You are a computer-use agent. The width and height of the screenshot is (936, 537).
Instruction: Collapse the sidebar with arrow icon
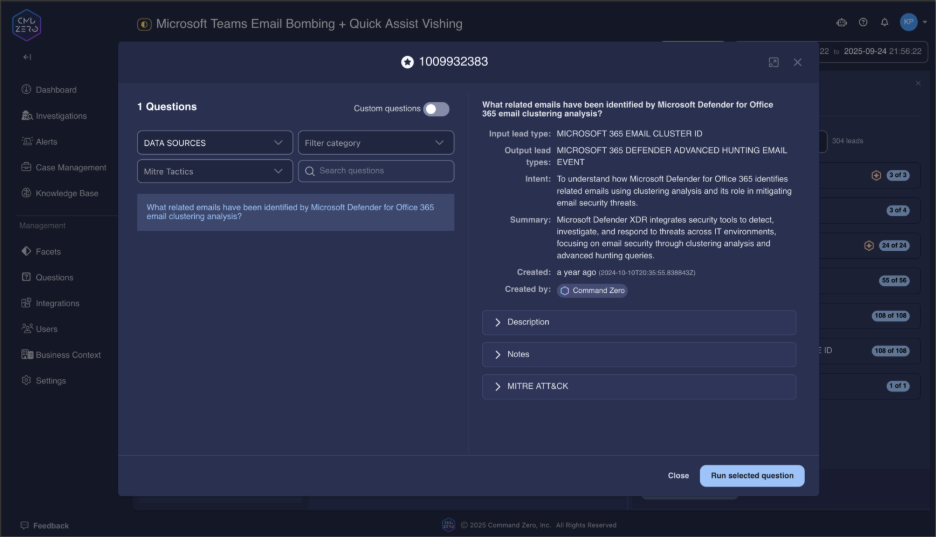point(27,57)
